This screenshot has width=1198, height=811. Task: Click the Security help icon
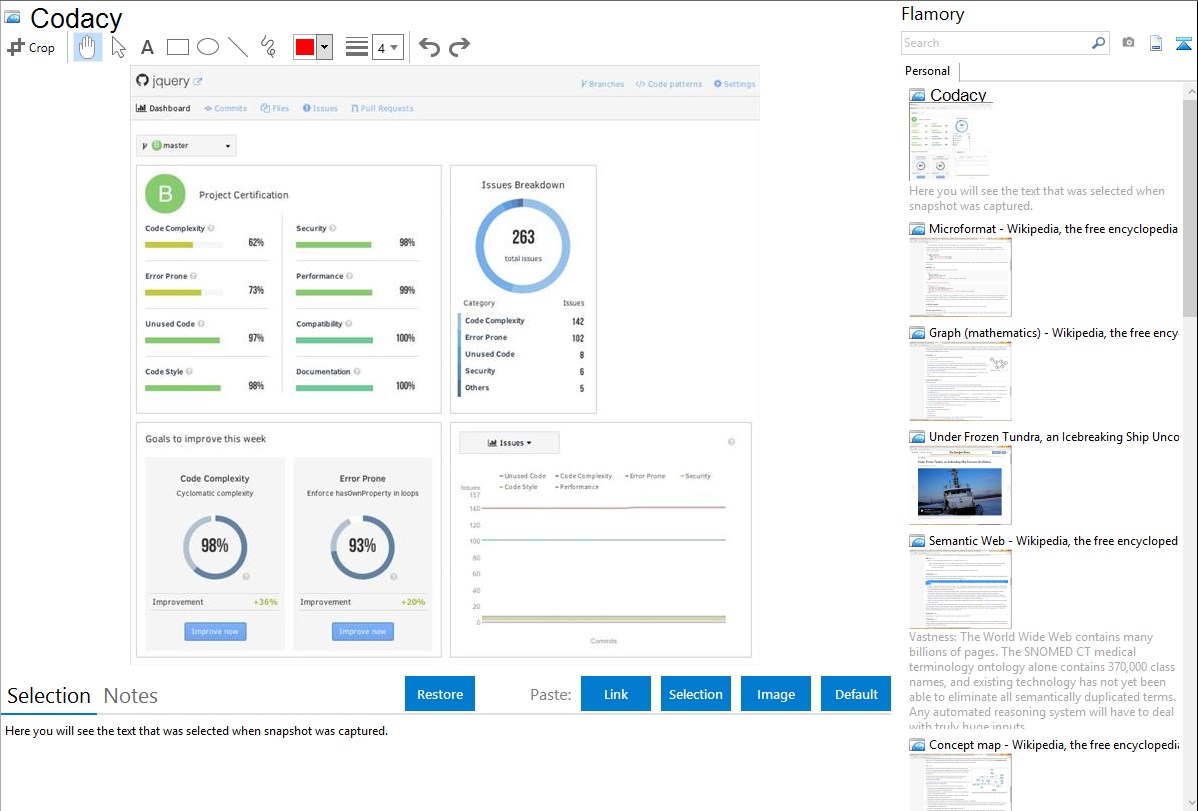click(x=332, y=228)
